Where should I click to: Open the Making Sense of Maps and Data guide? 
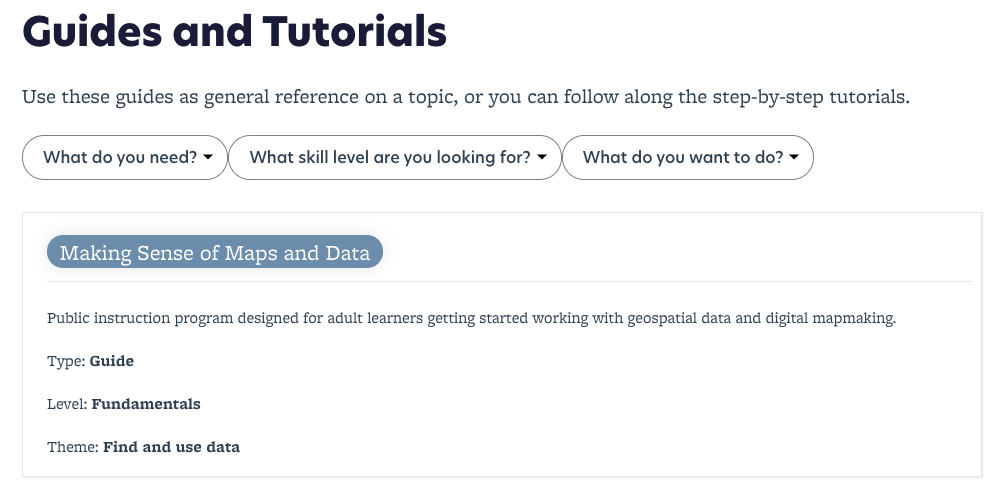pyautogui.click(x=215, y=252)
